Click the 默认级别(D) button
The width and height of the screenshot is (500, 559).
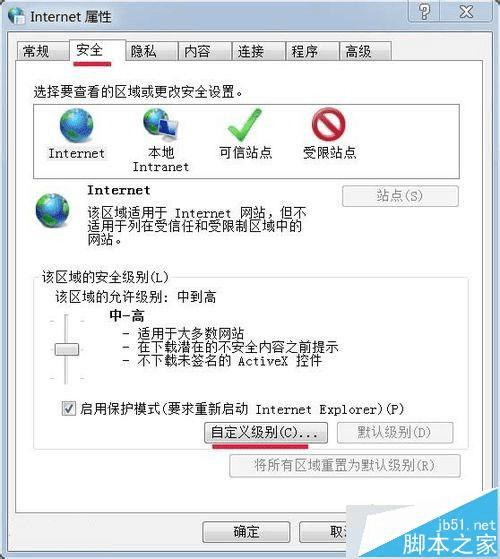[395, 433]
